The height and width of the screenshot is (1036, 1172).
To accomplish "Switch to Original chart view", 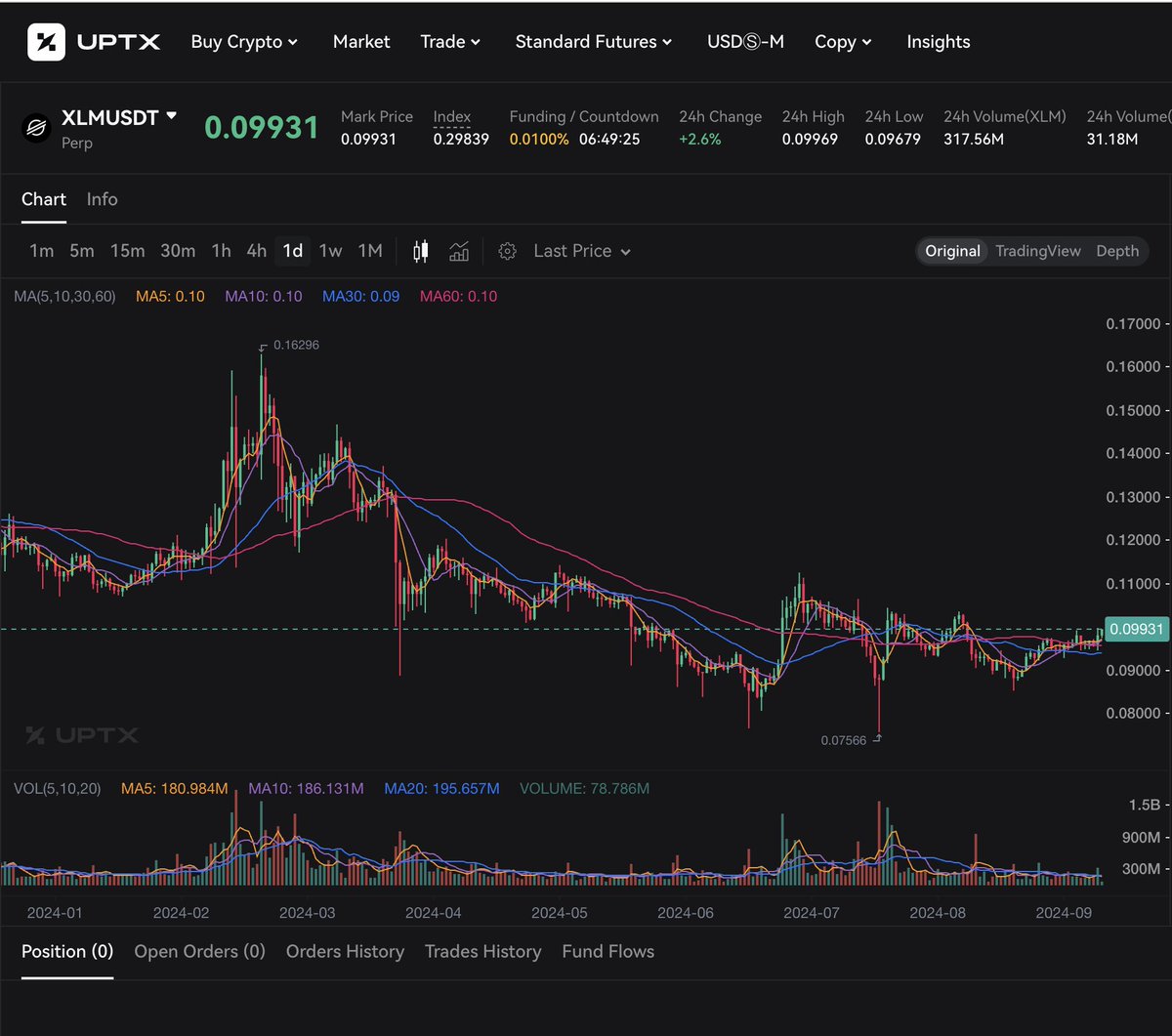I will click(x=952, y=251).
